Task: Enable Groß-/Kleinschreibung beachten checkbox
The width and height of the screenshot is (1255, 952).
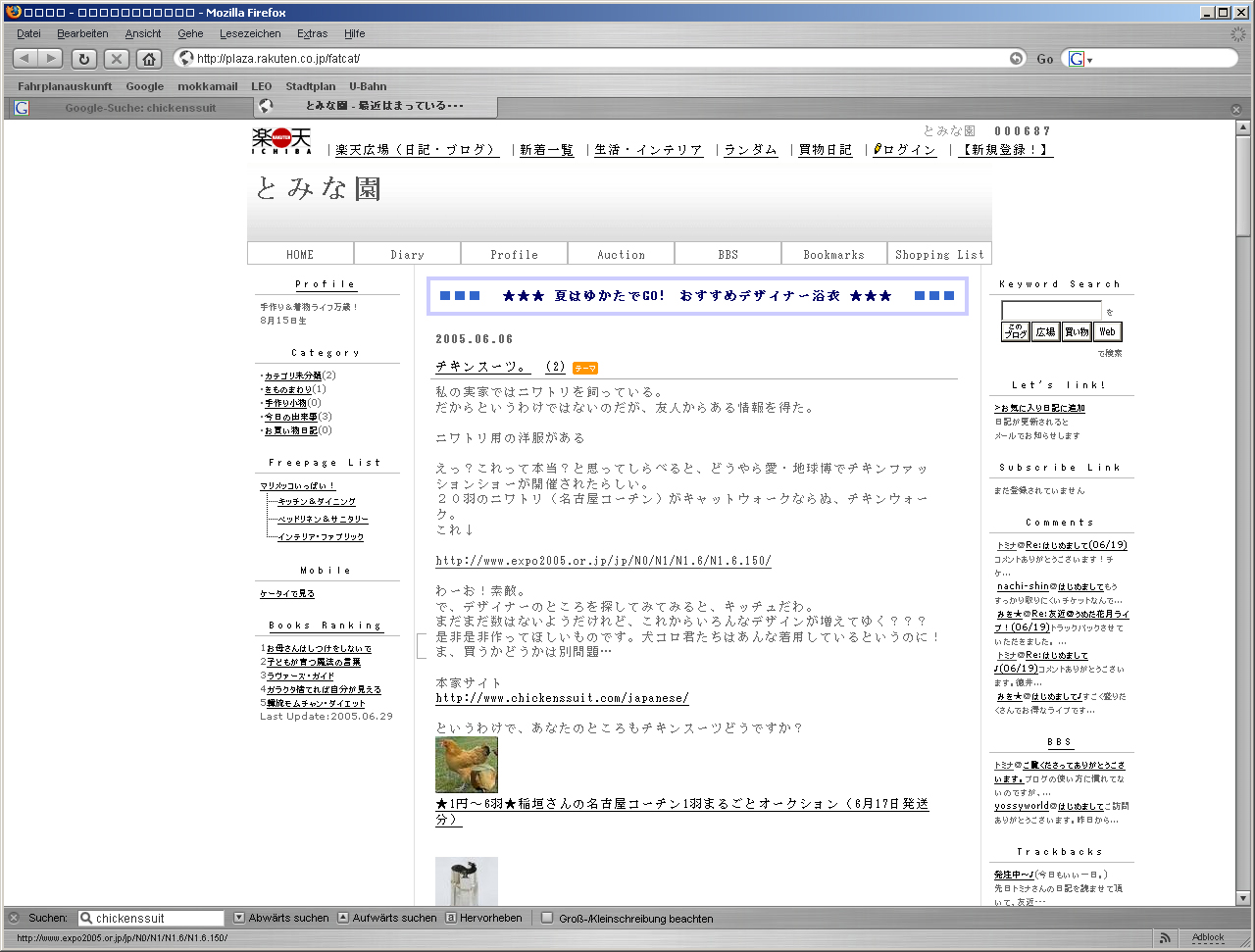Action: pyautogui.click(x=548, y=919)
